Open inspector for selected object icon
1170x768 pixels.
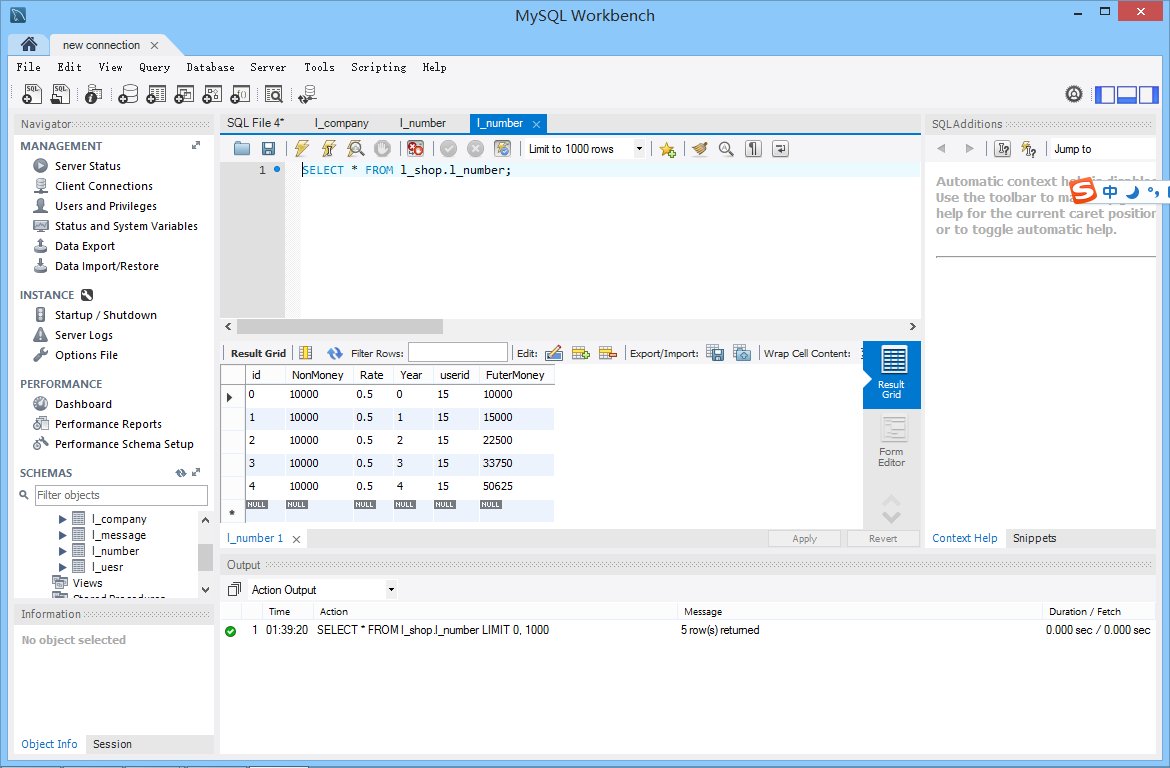[93, 94]
